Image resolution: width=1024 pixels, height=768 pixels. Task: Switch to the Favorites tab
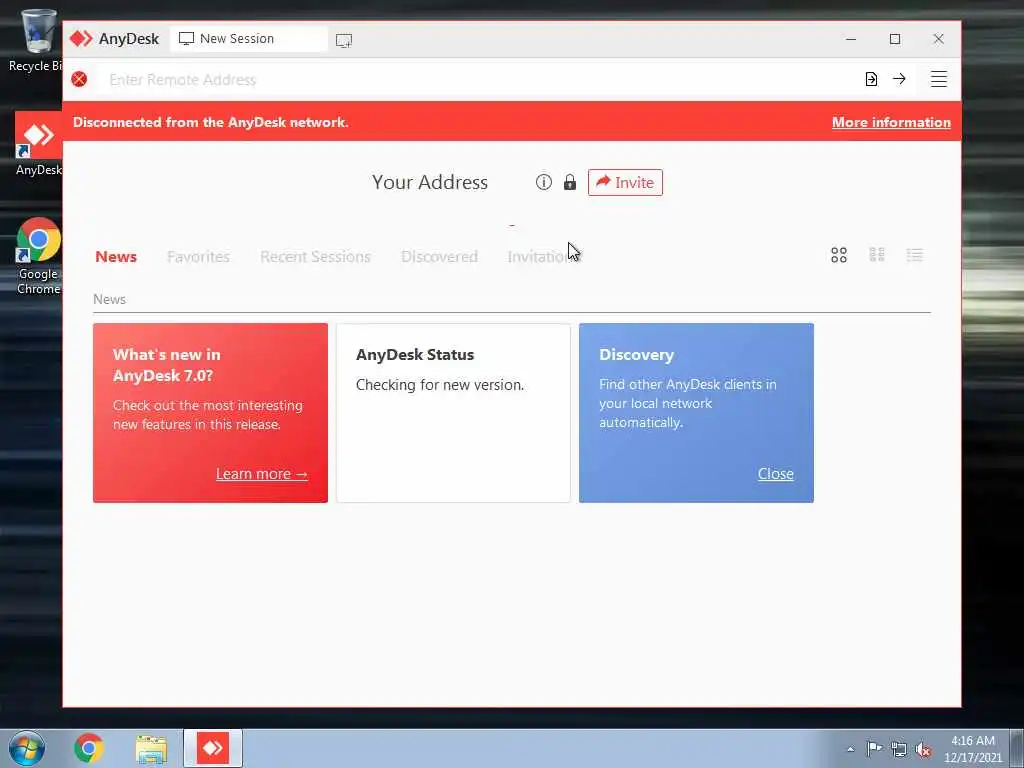(199, 257)
